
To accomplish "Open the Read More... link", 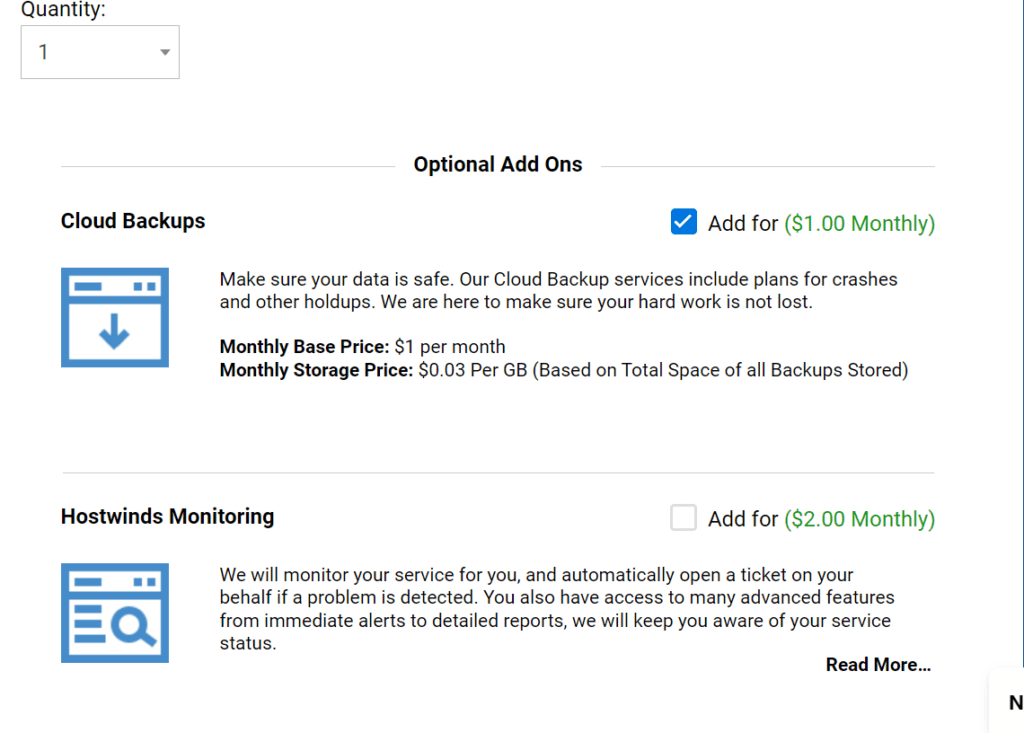I will pyautogui.click(x=877, y=665).
